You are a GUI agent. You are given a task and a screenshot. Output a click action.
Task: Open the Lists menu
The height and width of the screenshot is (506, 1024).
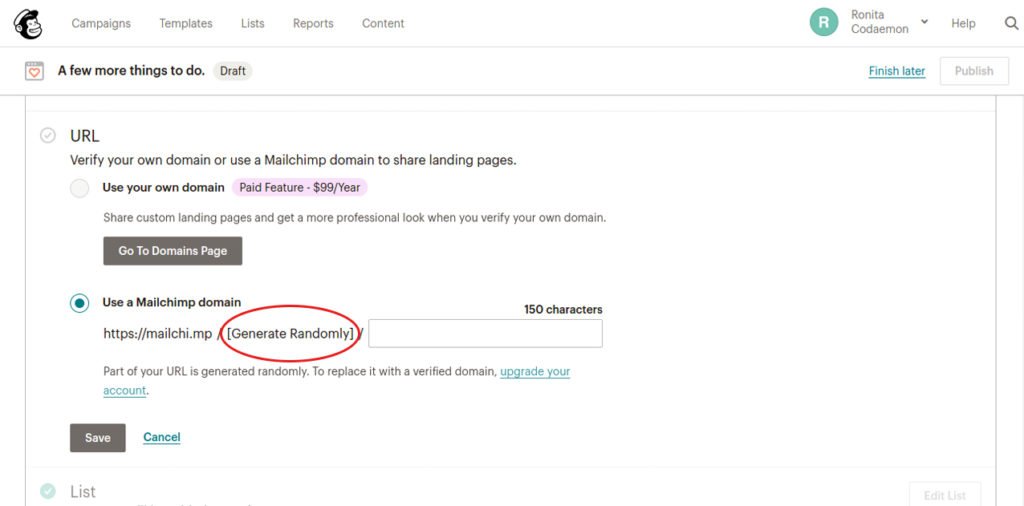(253, 24)
